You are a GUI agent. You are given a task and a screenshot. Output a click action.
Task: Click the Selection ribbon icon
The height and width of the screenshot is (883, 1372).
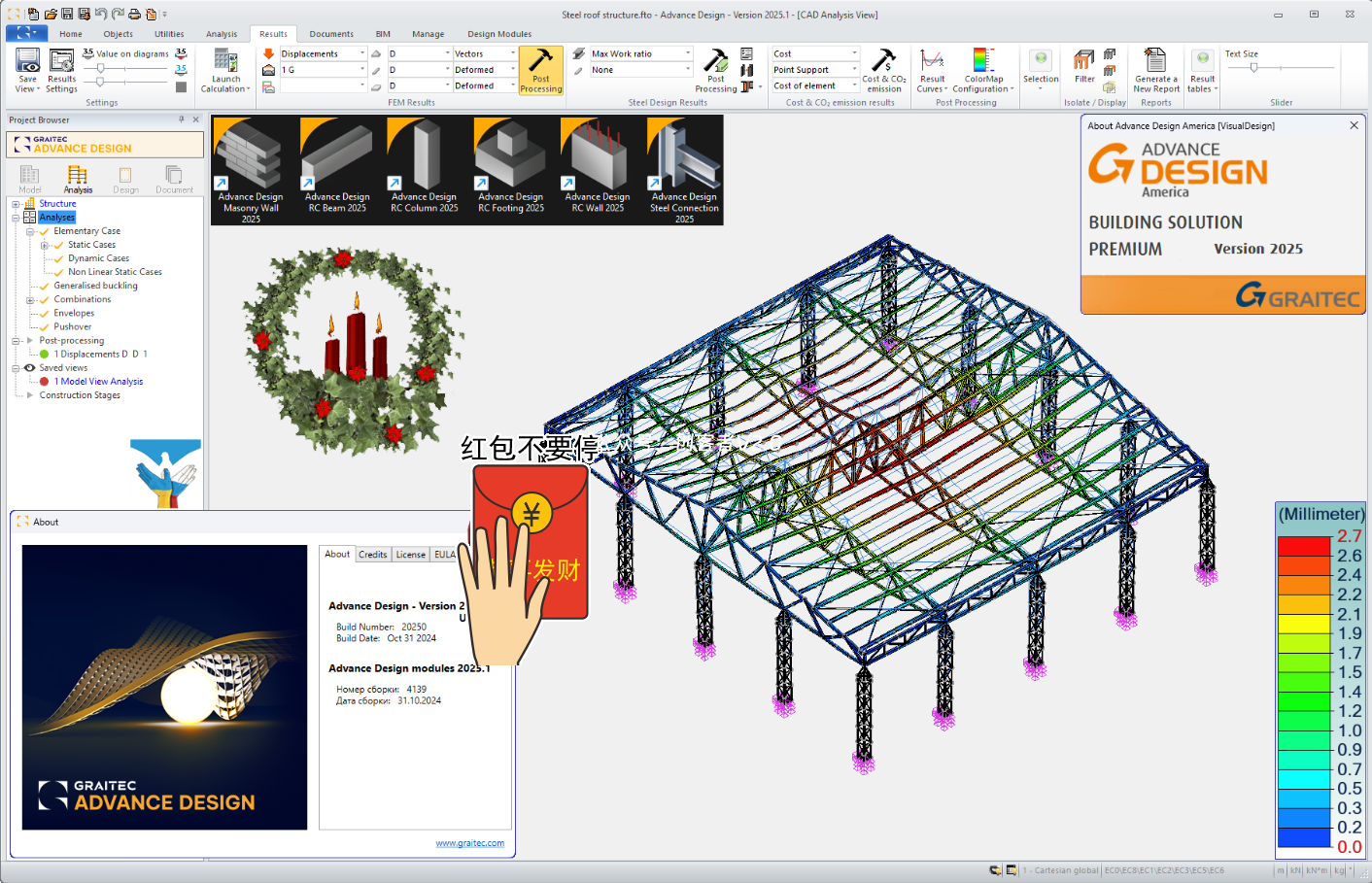[1041, 60]
